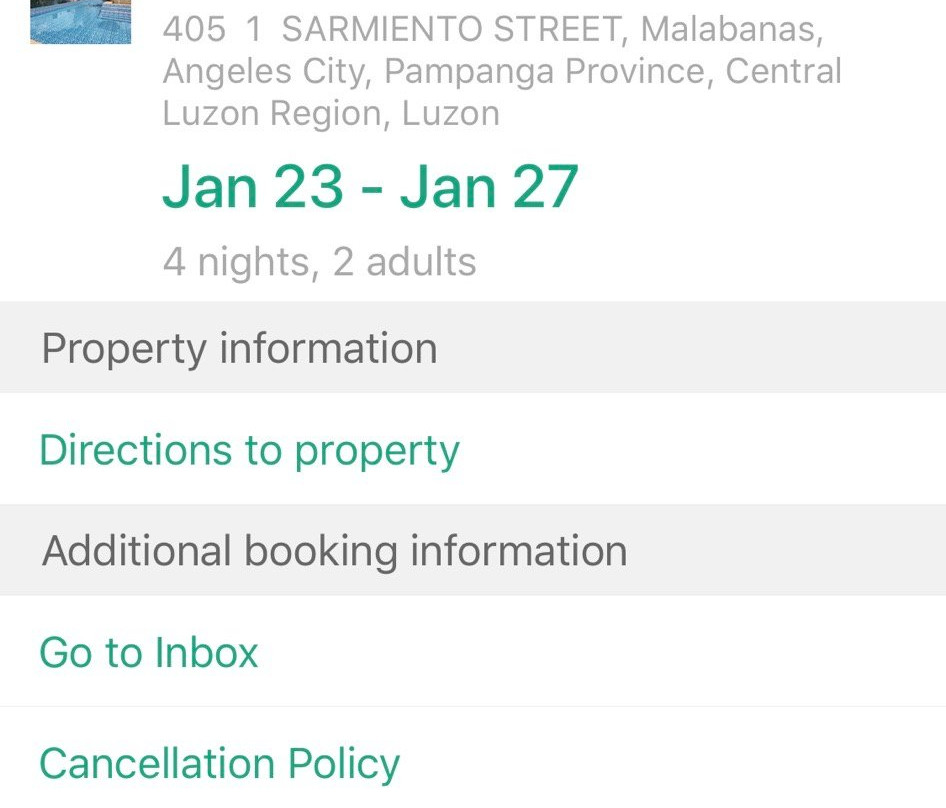Screen dimensions: 946x808
Task: Tap the Luzon Region, Luzon address line
Action: coord(330,114)
